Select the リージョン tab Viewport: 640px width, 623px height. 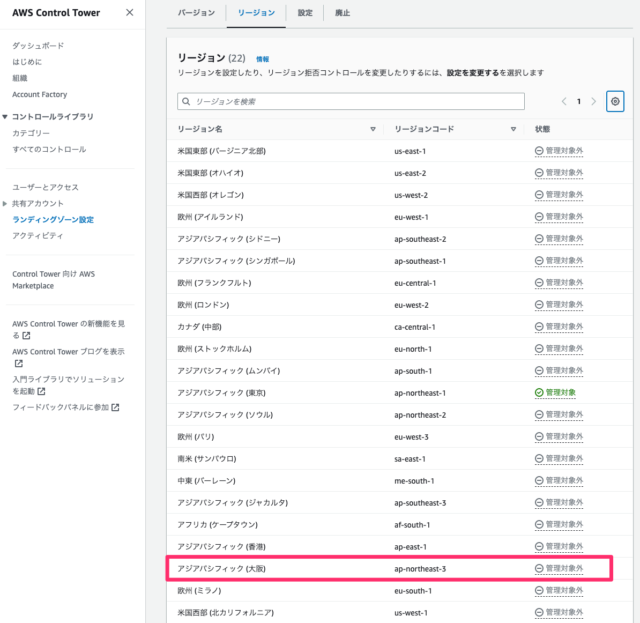pyautogui.click(x=256, y=13)
